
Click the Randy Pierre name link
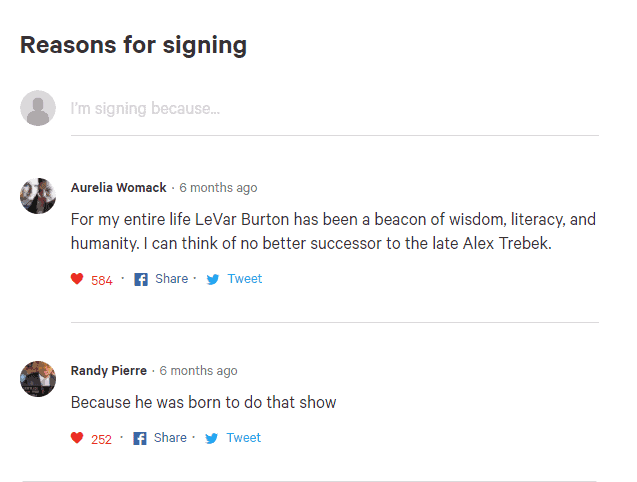coord(108,371)
